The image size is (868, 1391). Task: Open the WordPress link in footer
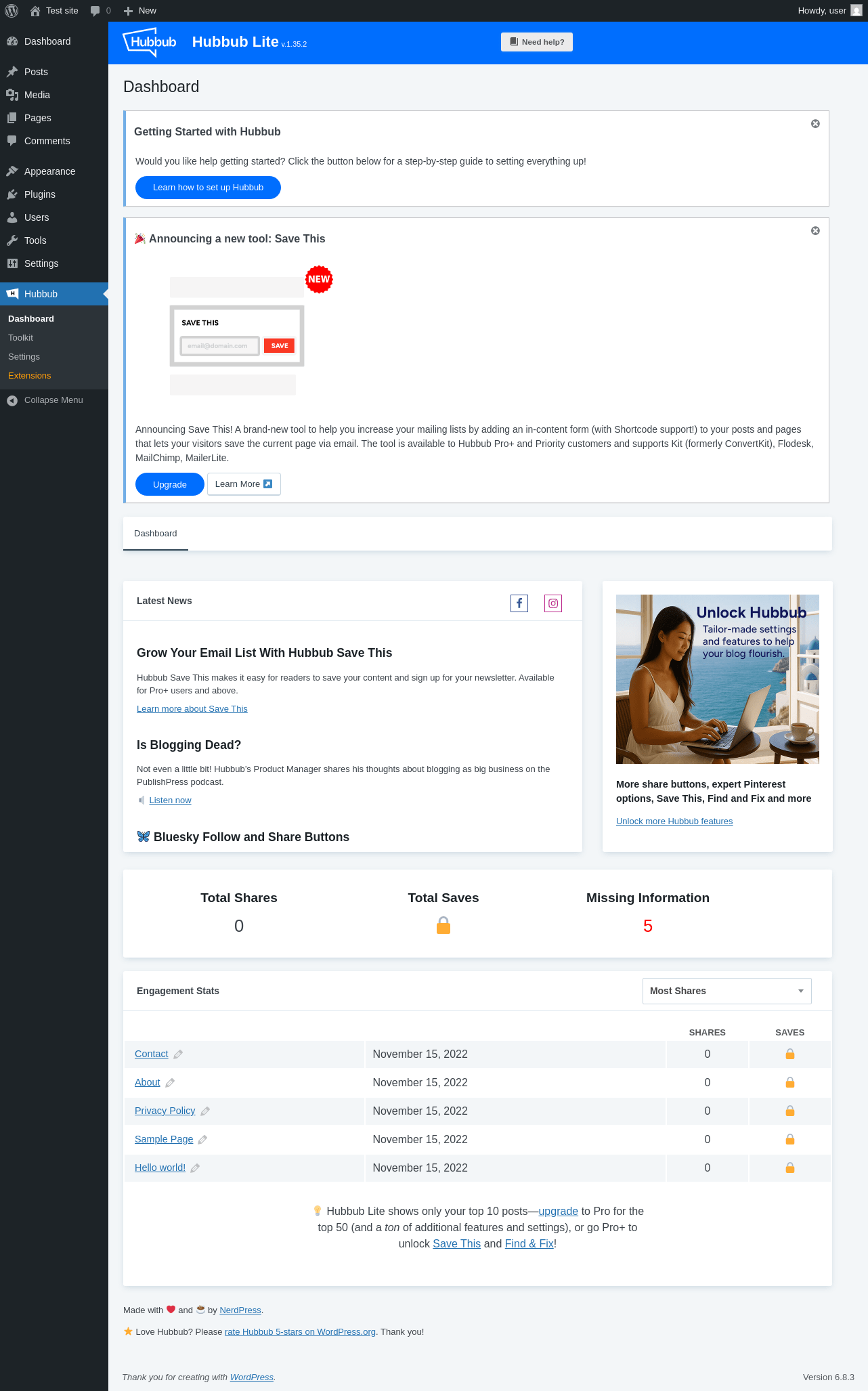(x=252, y=1377)
